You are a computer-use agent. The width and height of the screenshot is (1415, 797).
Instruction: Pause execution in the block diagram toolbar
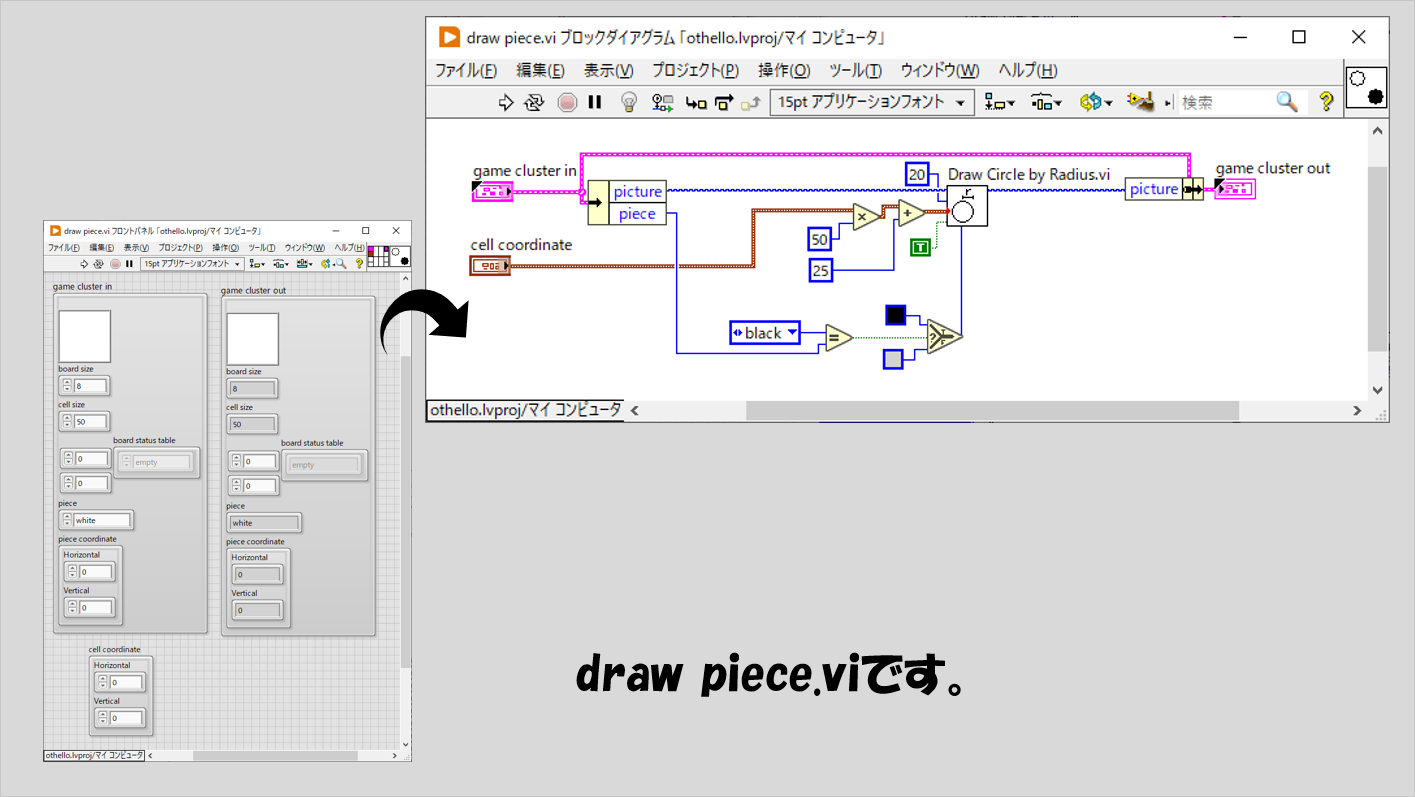point(595,102)
